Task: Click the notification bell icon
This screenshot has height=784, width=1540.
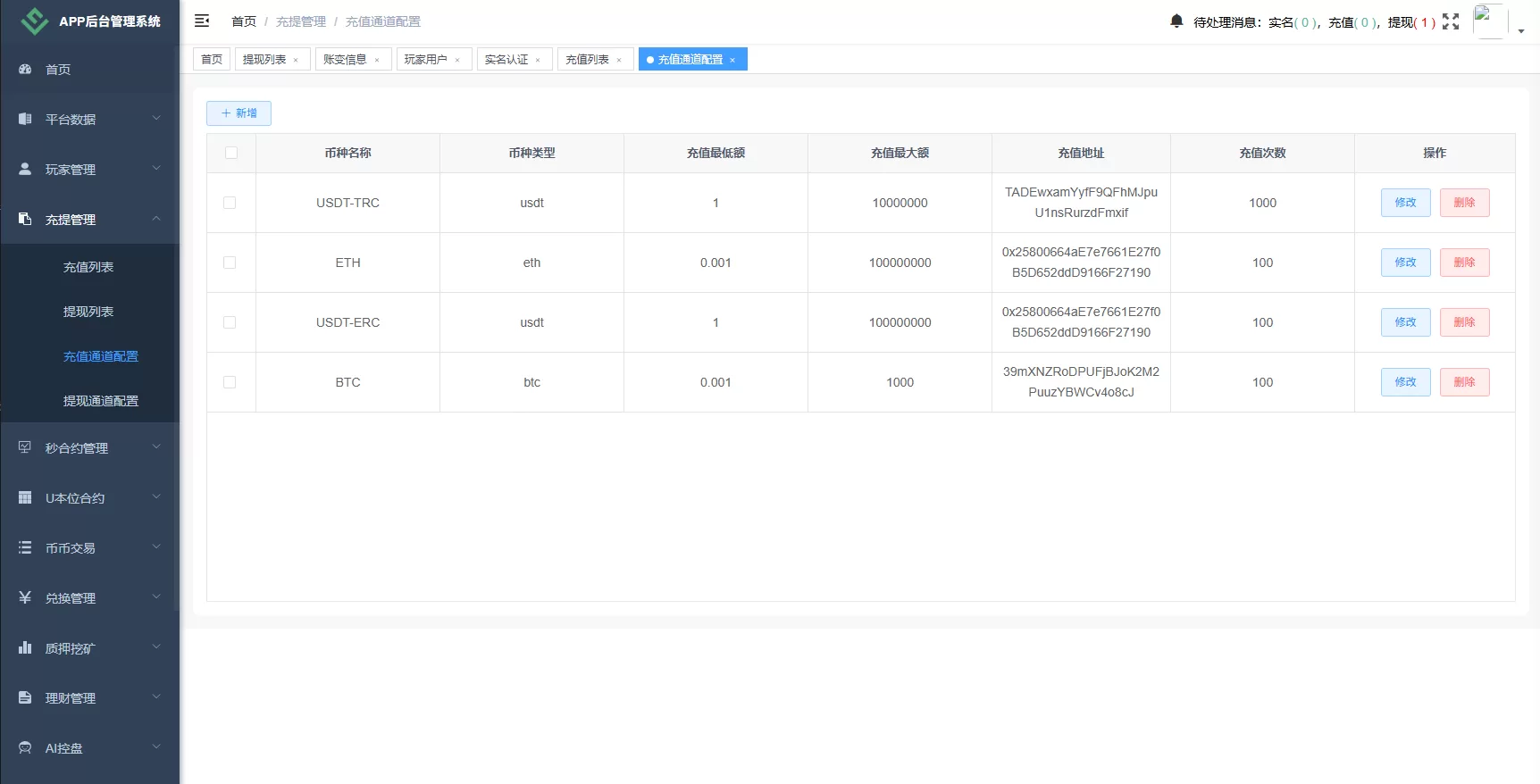Action: [1176, 21]
